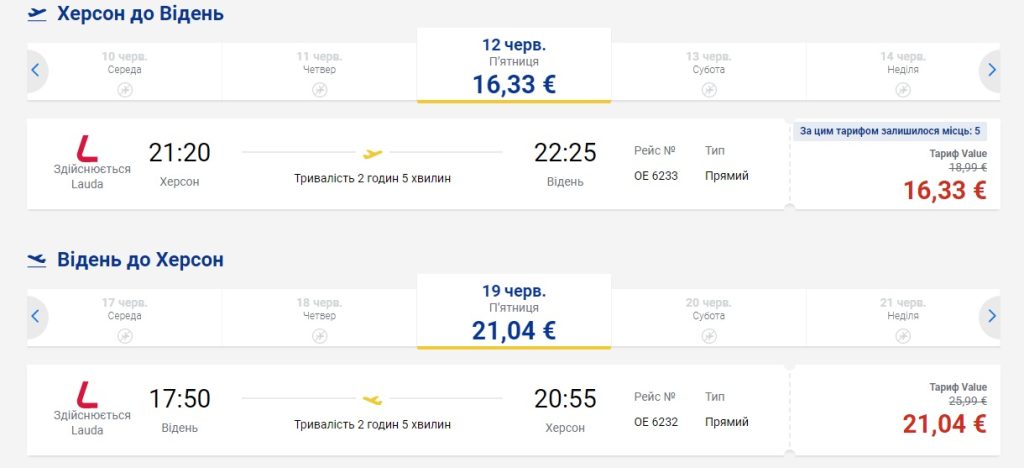Click the return plane icon beside Відень до Херсон
Viewport: 1024px width, 468px height.
(x=37, y=260)
